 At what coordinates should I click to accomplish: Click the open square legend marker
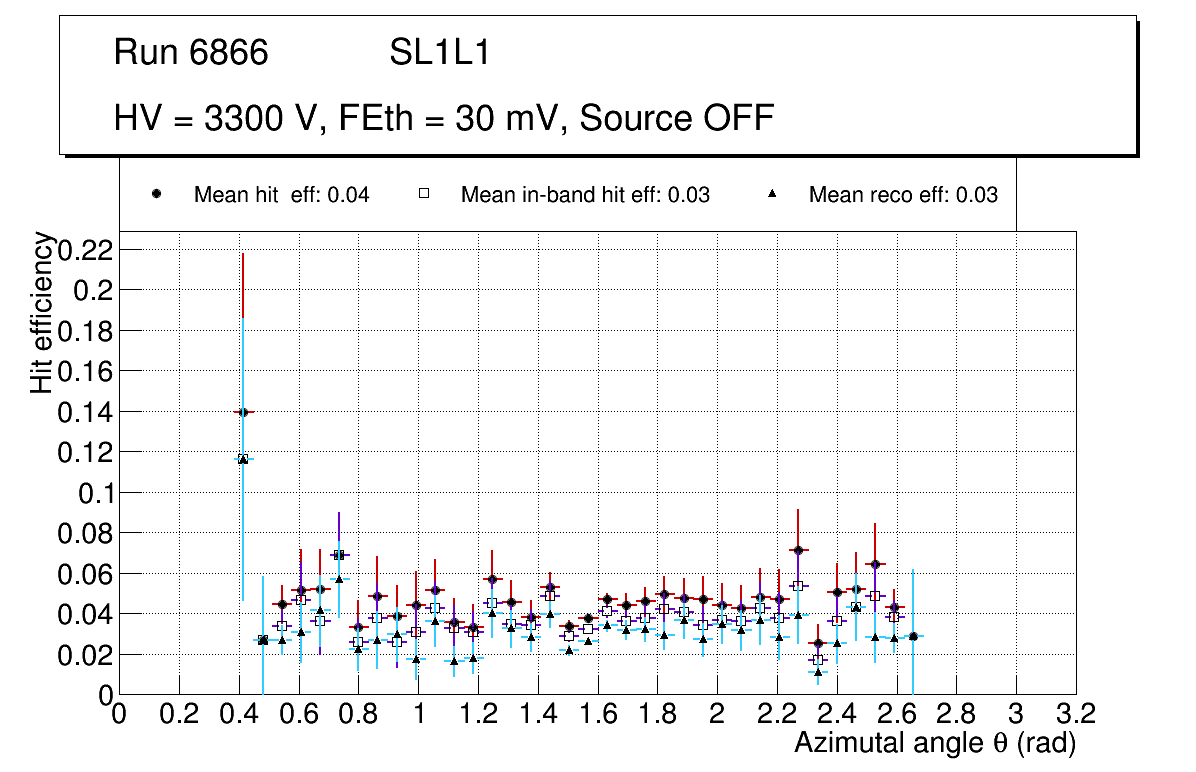tap(423, 195)
